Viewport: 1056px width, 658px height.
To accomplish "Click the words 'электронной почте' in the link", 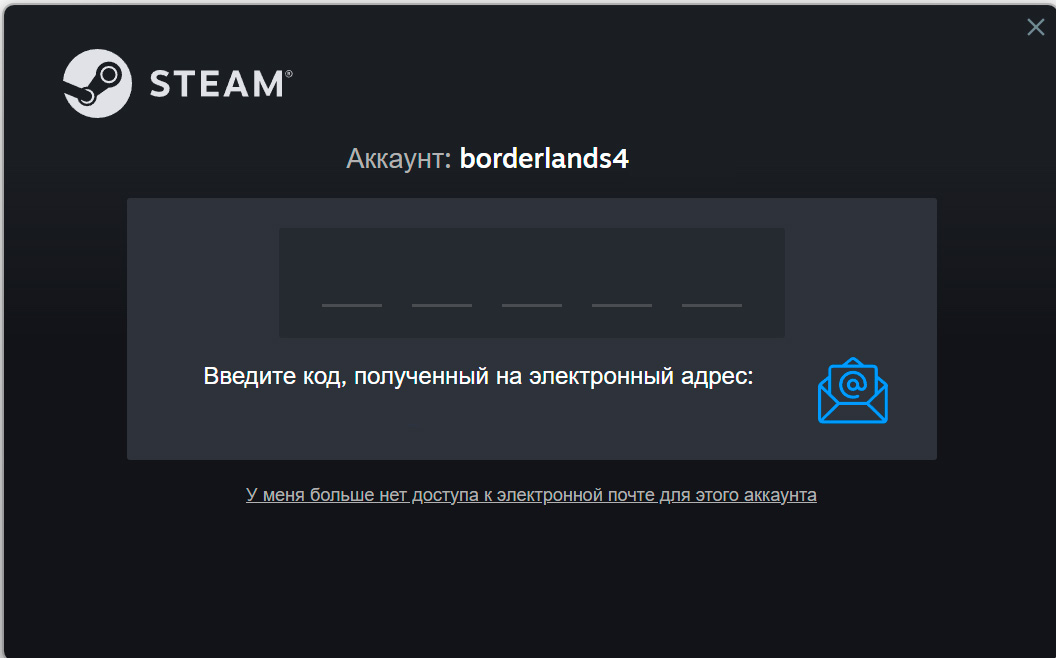I will point(576,495).
